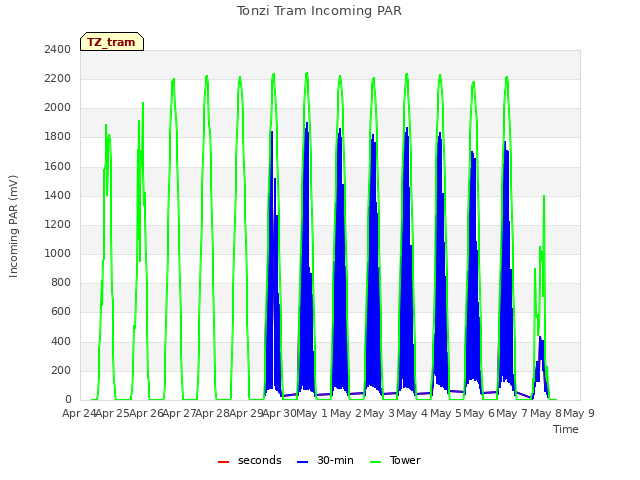Click the TZ_tram annotation label
The width and height of the screenshot is (640, 480).
[x=112, y=42]
